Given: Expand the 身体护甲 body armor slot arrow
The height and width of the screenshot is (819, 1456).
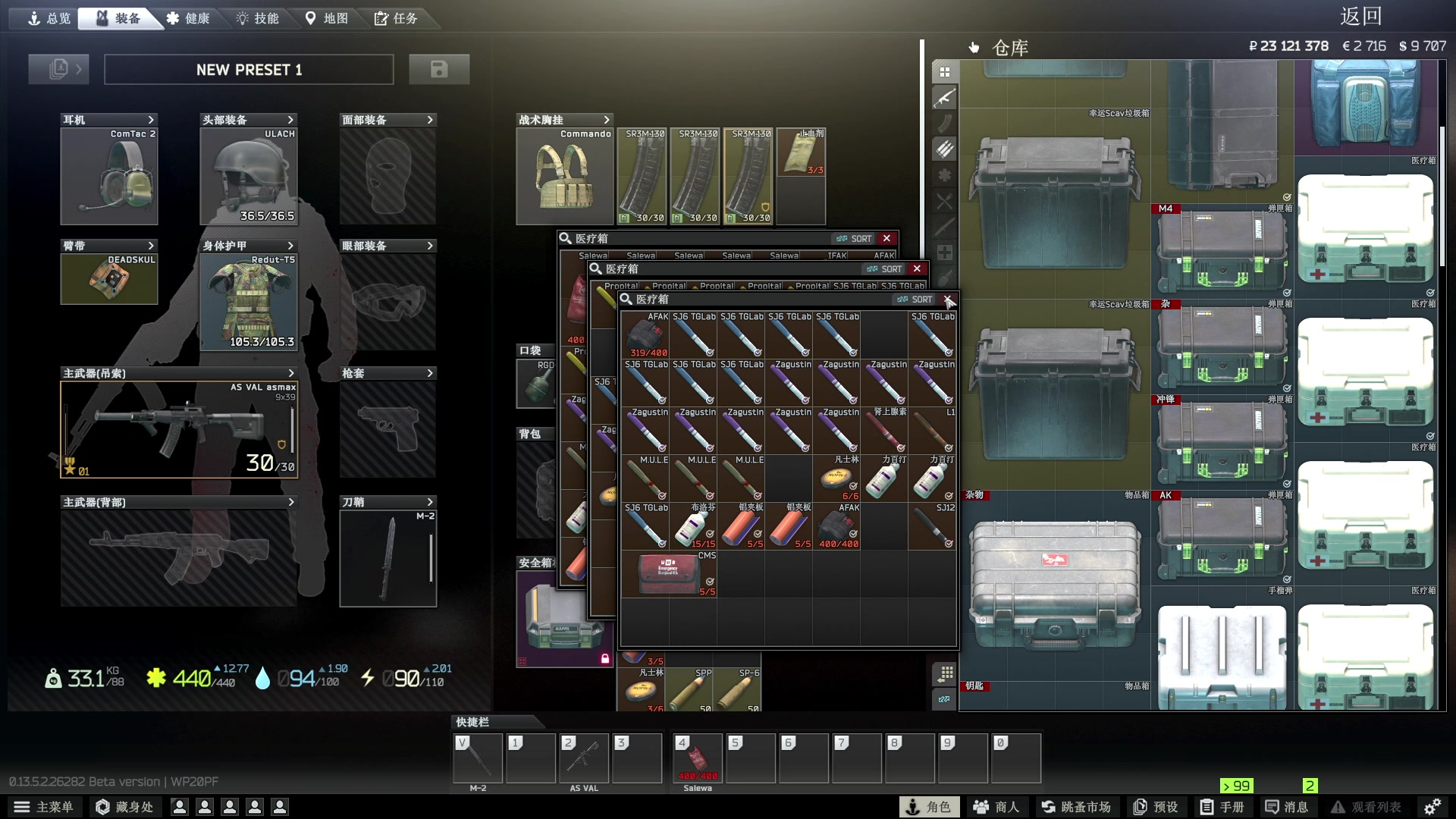Looking at the screenshot, I should tap(290, 246).
